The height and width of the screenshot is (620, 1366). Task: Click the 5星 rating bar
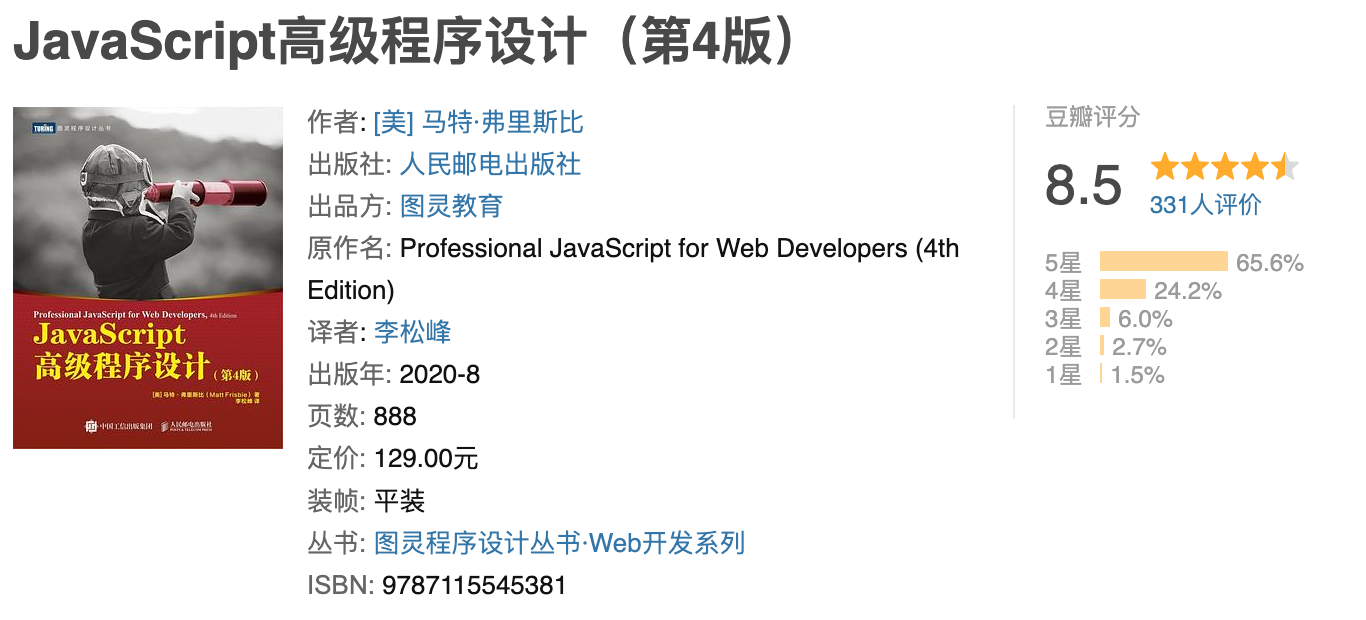tap(1163, 262)
